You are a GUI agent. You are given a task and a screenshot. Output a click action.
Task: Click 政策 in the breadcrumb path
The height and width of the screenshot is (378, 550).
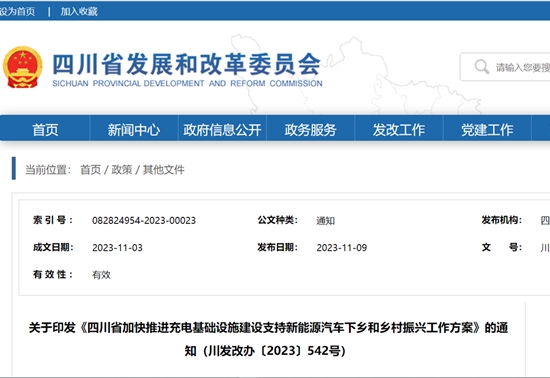click(x=122, y=170)
